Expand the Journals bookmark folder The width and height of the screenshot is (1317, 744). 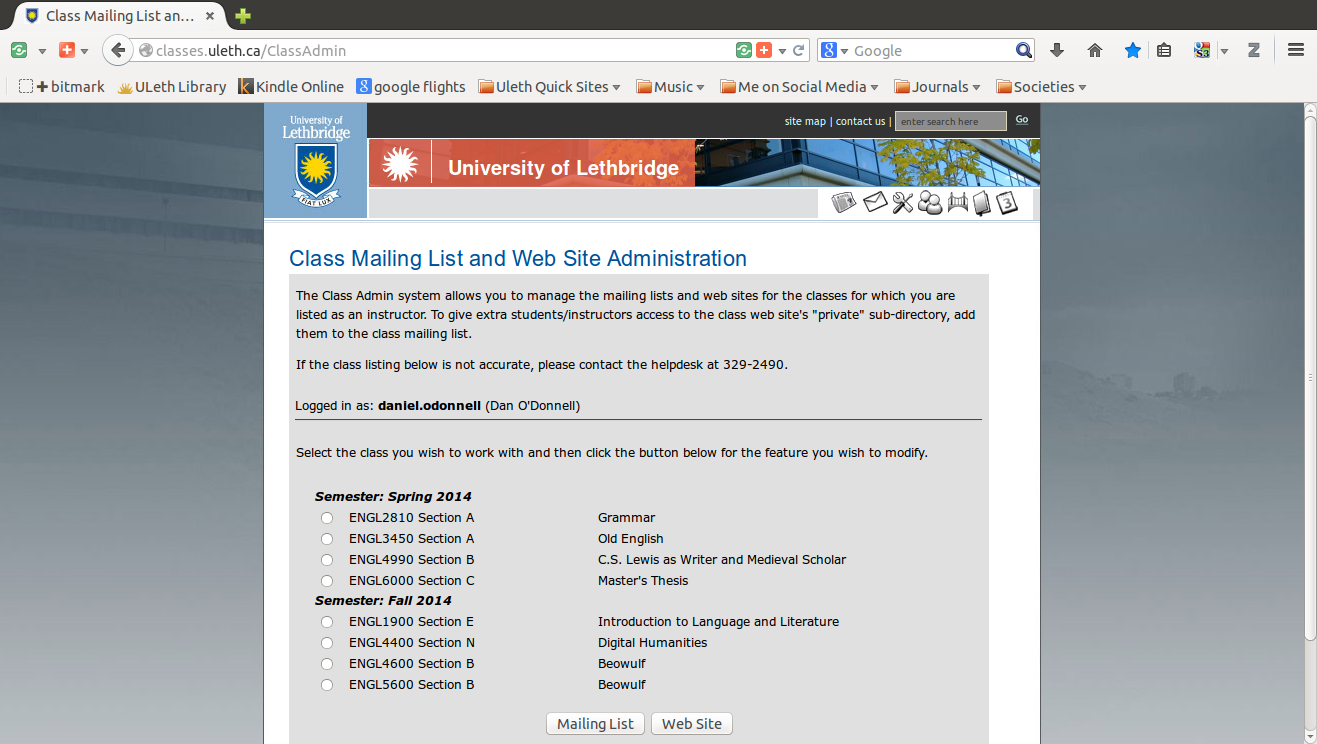(x=938, y=87)
